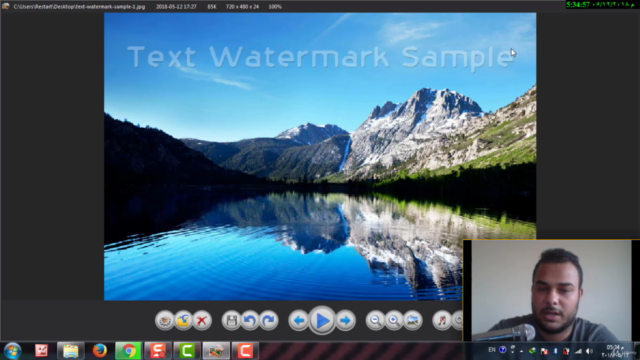Click the music note icon in toolbar
The image size is (640, 360).
pos(442,320)
